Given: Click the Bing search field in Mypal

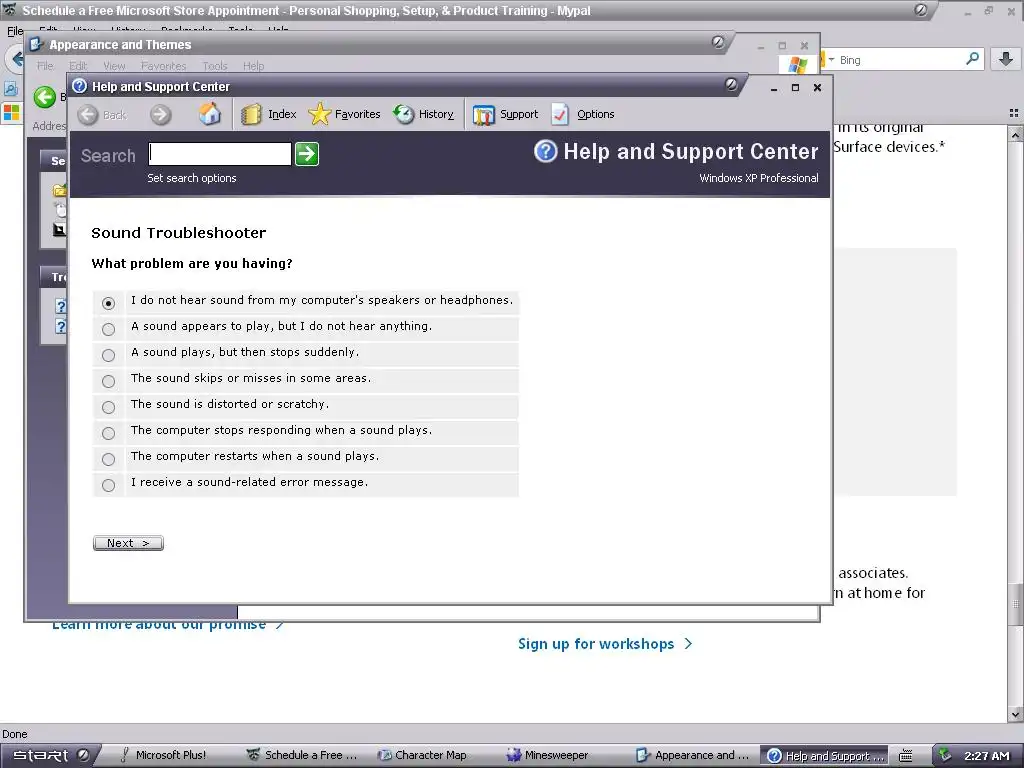Looking at the screenshot, I should (x=901, y=60).
